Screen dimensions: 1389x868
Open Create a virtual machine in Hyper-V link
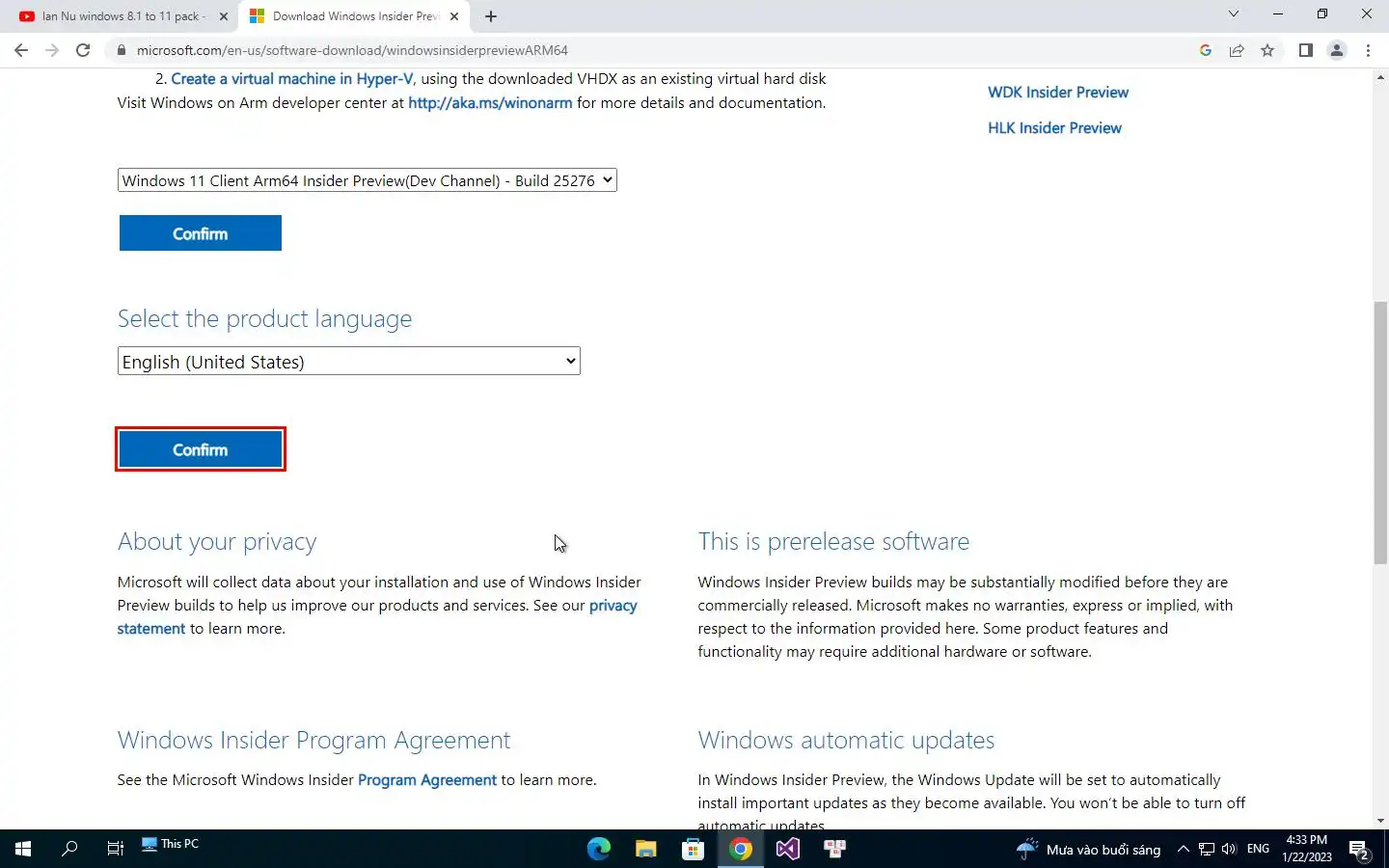[292, 79]
